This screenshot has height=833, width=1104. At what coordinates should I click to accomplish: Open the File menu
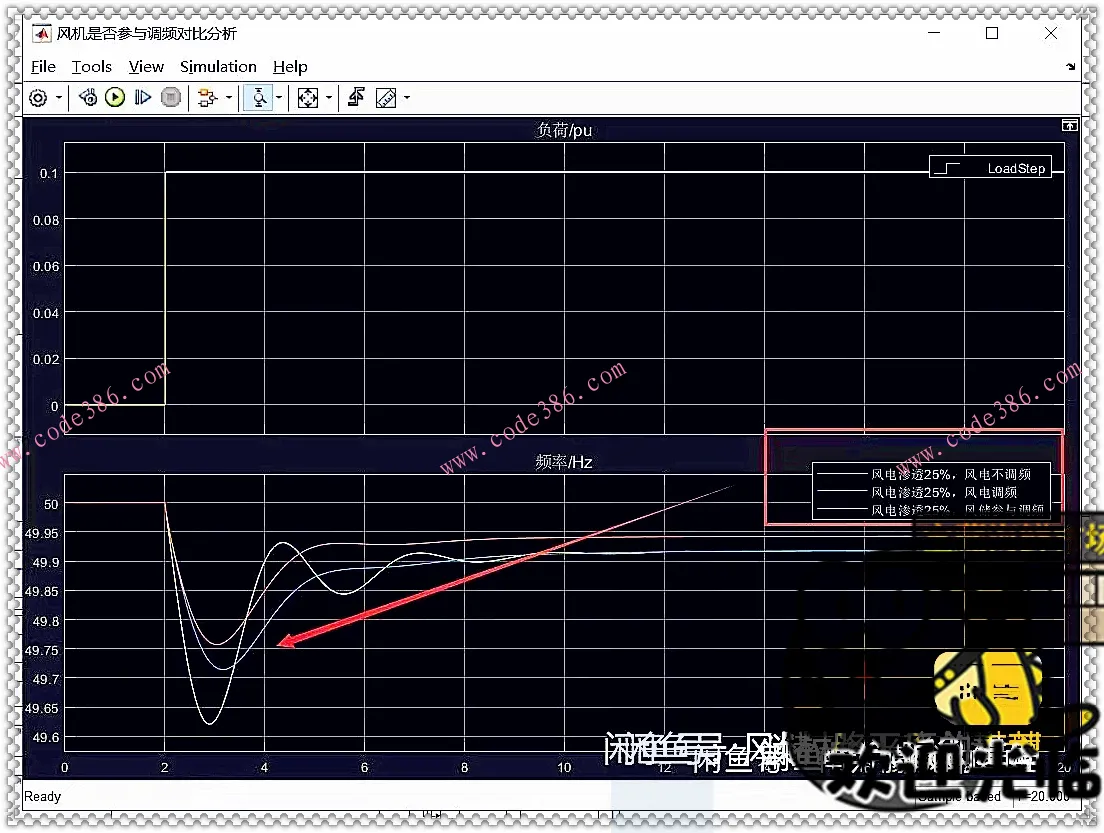tap(43, 67)
